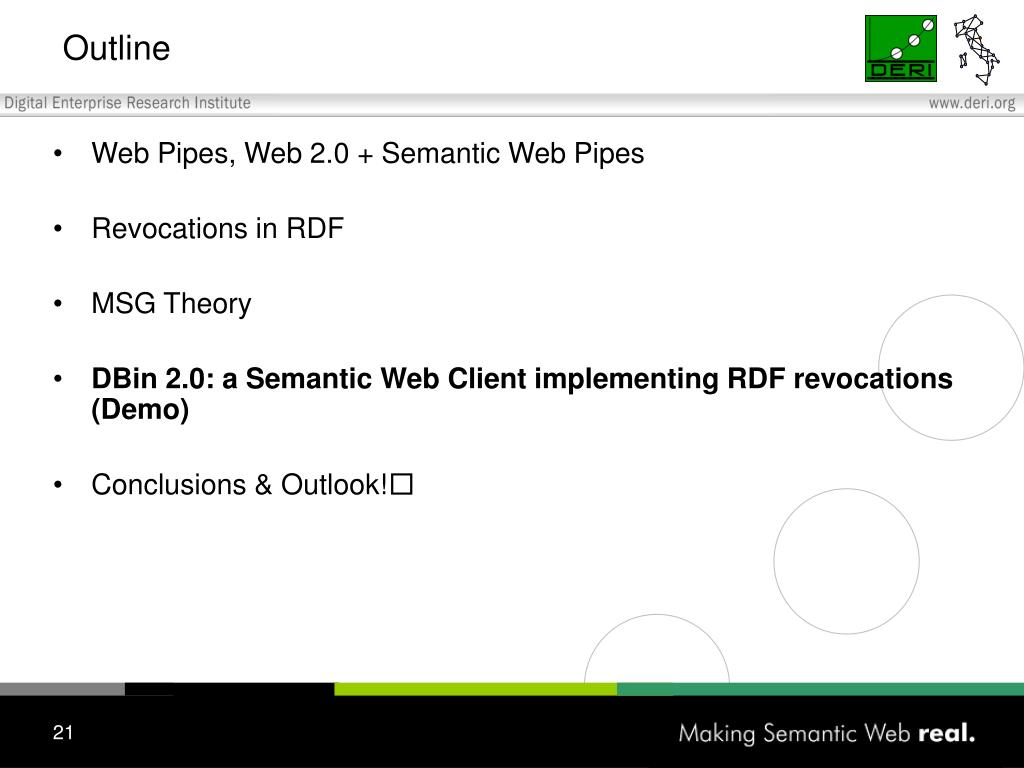The image size is (1024, 768).
Task: Select the bold "DBin 2.0" bullet
Action: [x=522, y=394]
